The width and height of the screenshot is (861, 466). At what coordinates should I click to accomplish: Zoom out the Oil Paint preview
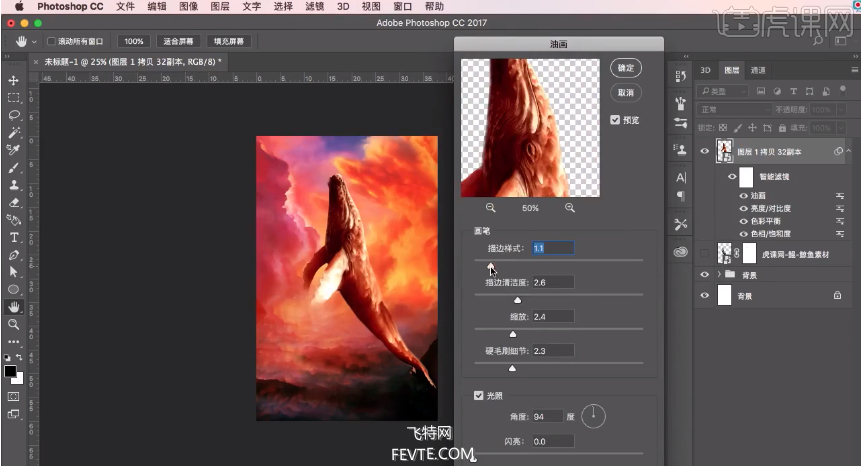pyautogui.click(x=490, y=207)
